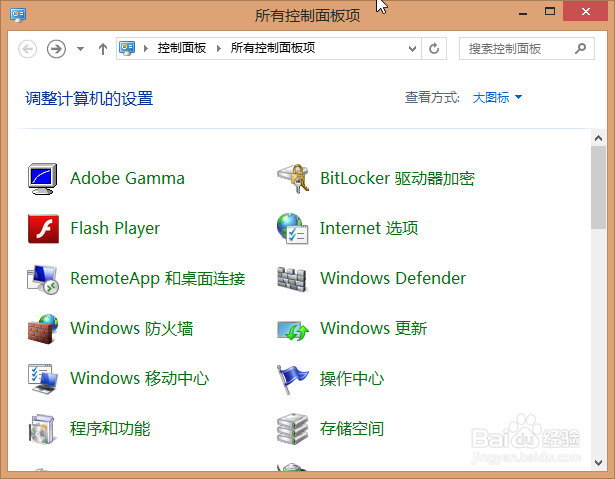Open the 存储空间 link
Screen dimensions: 615x479
point(352,429)
